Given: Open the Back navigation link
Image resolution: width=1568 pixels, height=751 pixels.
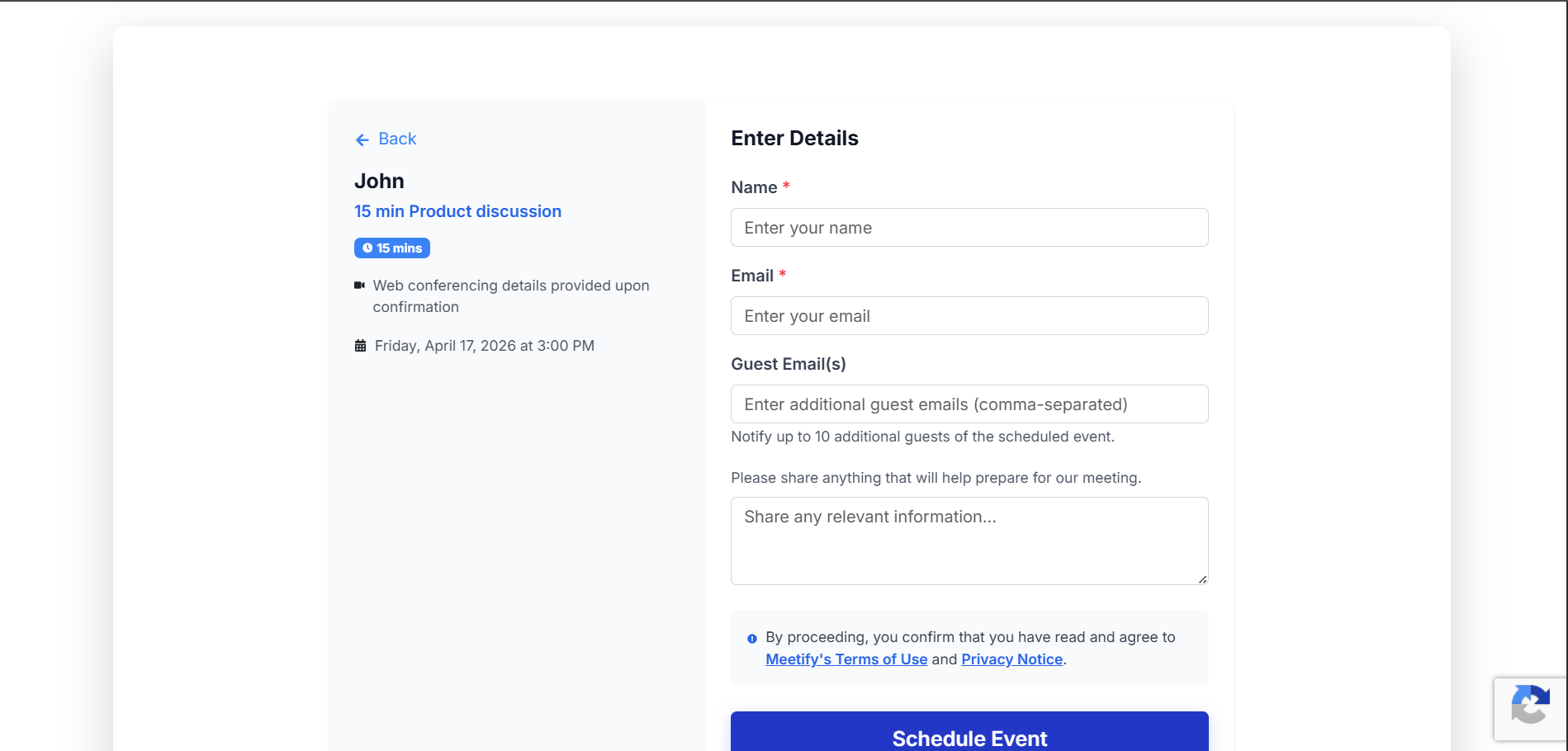Looking at the screenshot, I should [396, 139].
